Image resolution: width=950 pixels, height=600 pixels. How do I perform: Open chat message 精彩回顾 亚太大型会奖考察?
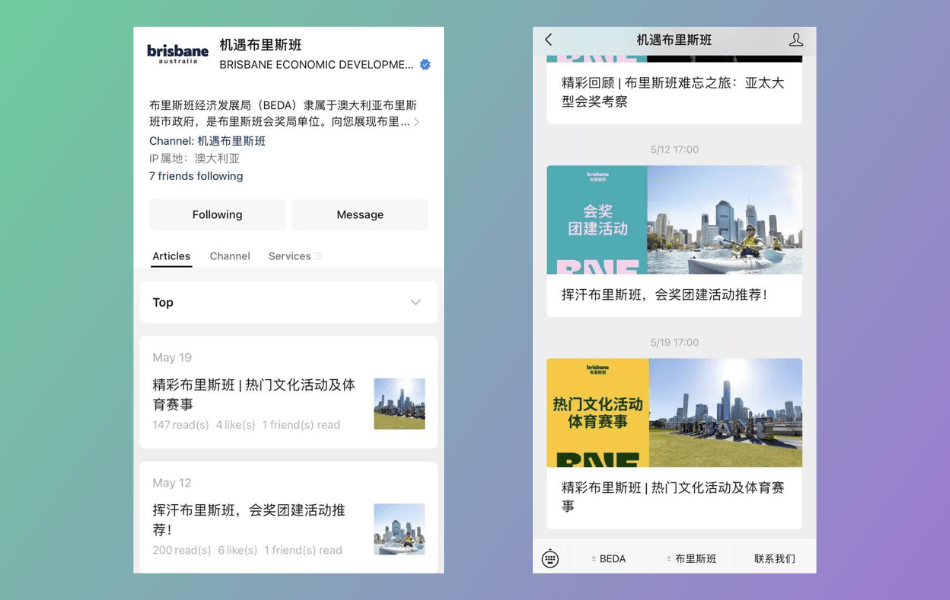[x=673, y=92]
